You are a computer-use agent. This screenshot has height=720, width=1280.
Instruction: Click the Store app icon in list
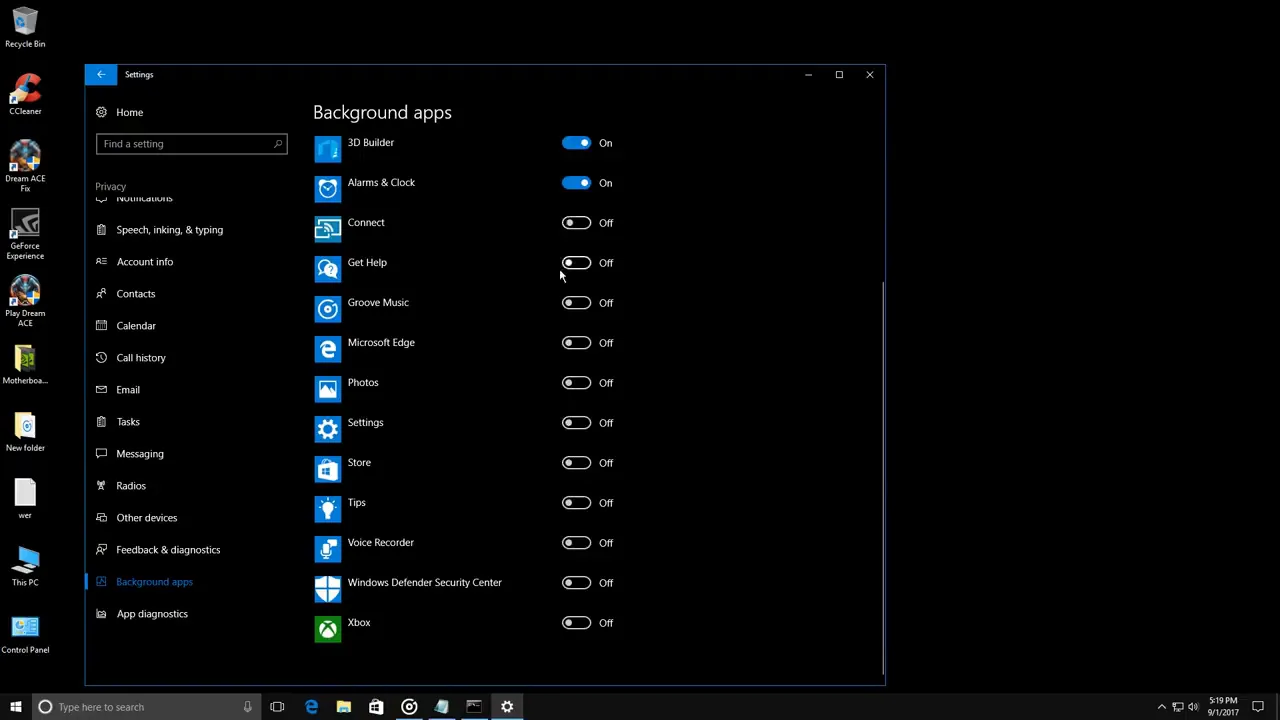[x=327, y=469]
